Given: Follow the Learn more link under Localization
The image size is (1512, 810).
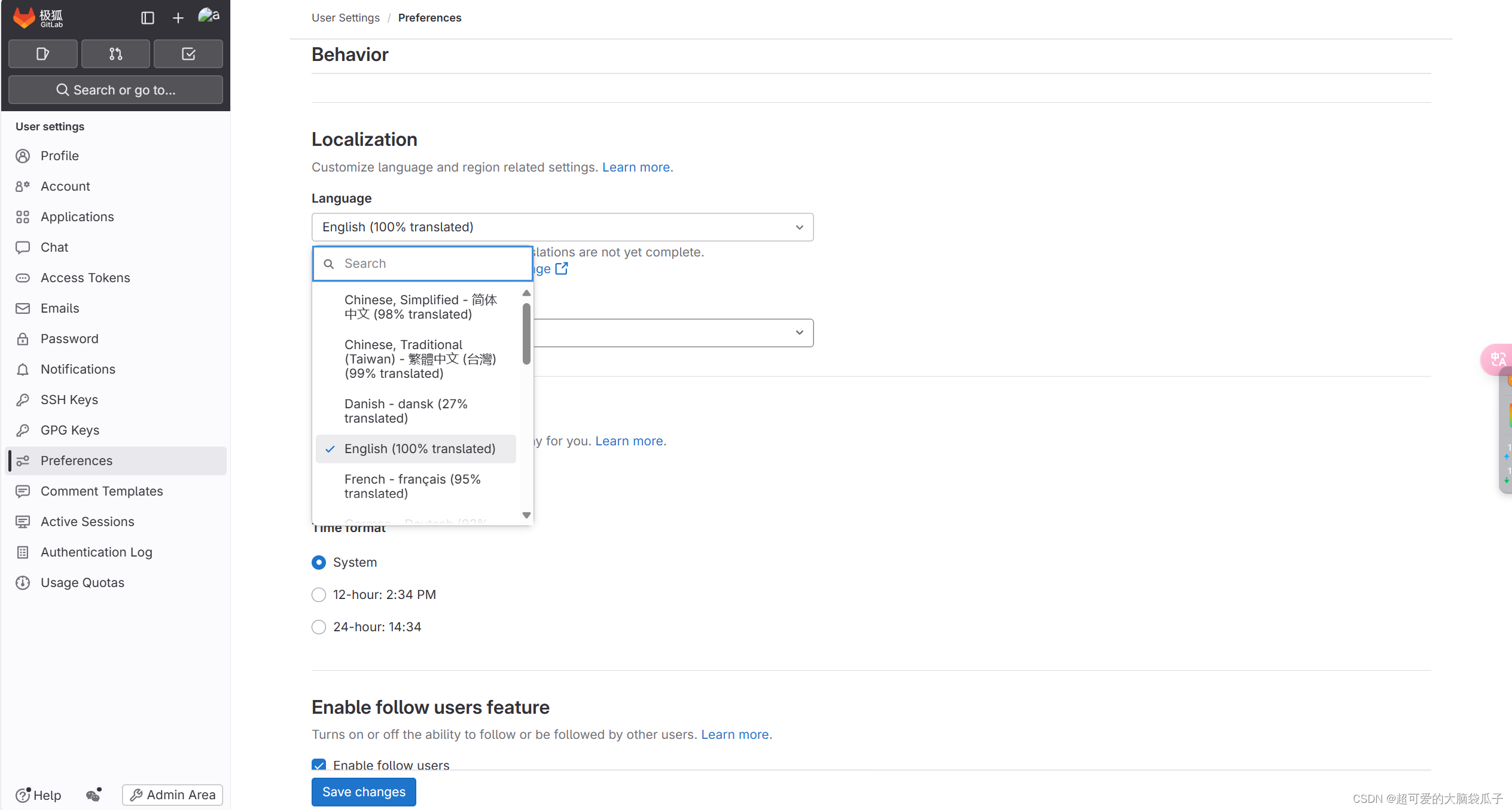Looking at the screenshot, I should 635,167.
